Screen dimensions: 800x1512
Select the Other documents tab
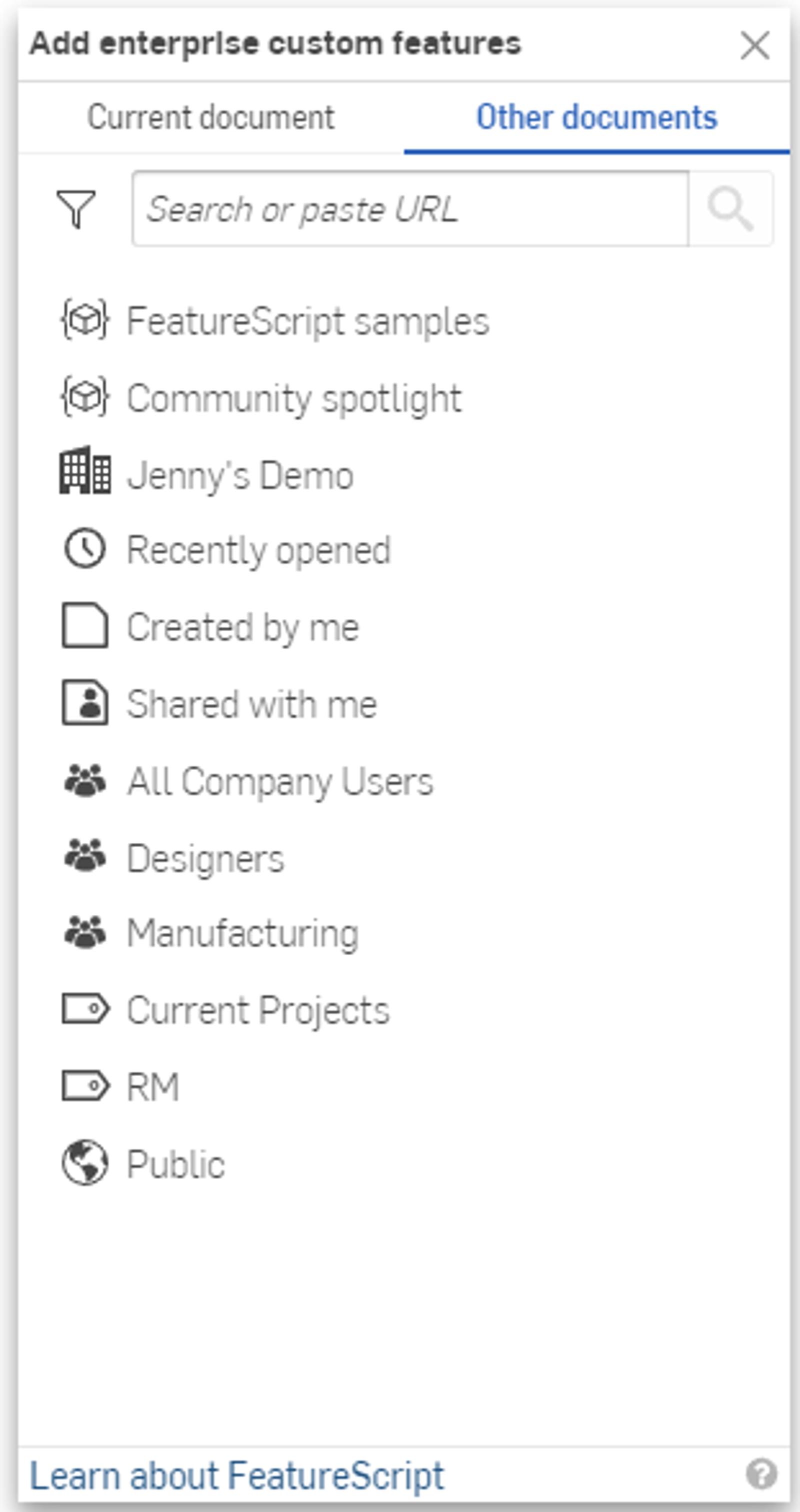(596, 117)
